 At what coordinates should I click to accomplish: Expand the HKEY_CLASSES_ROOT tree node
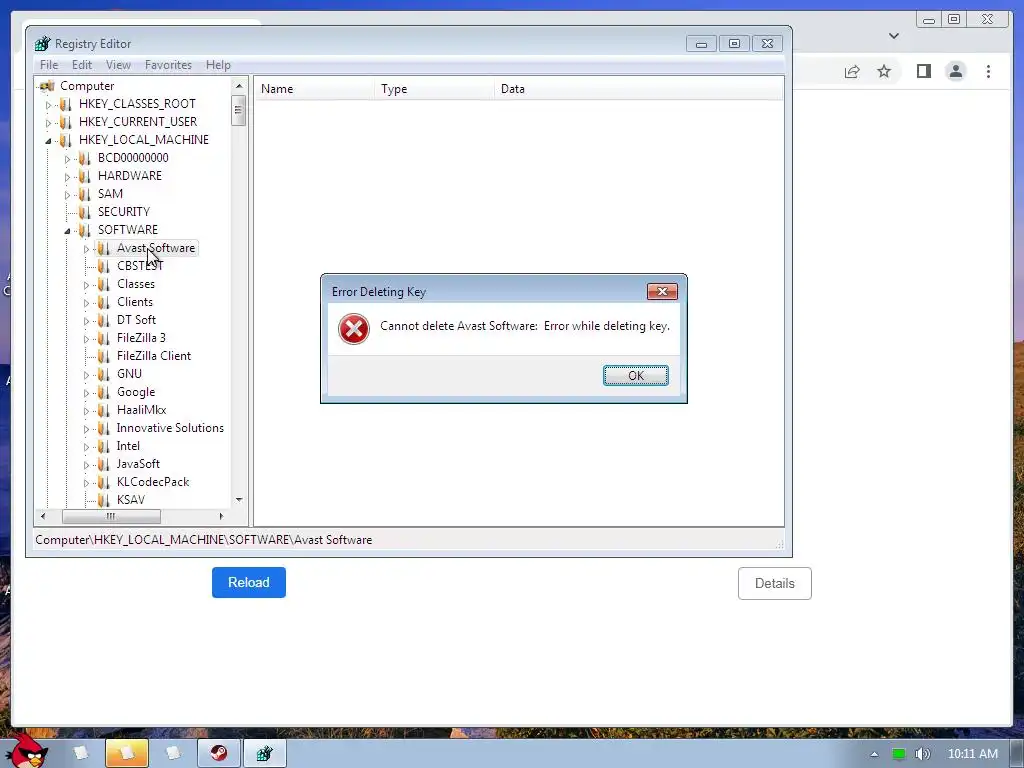click(48, 104)
